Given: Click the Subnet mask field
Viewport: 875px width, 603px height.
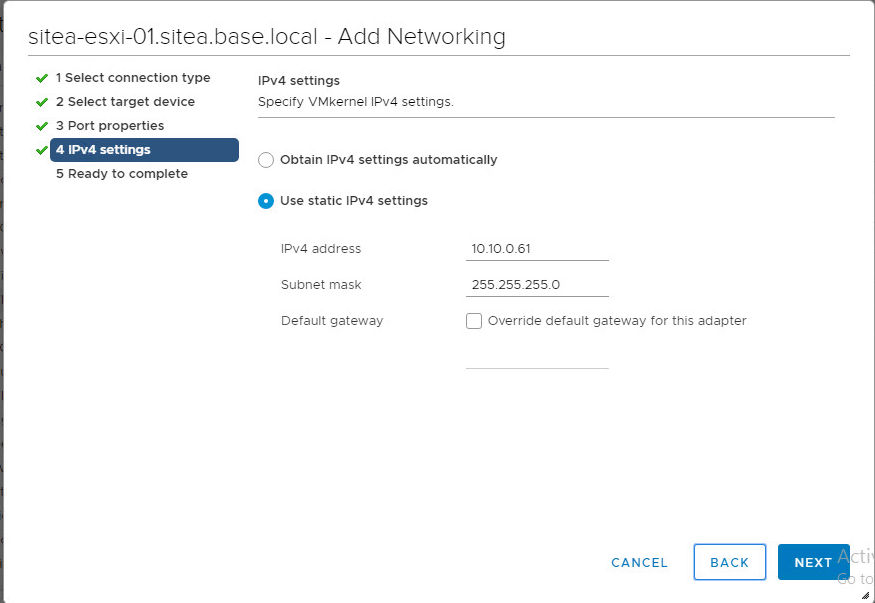Looking at the screenshot, I should pos(537,285).
